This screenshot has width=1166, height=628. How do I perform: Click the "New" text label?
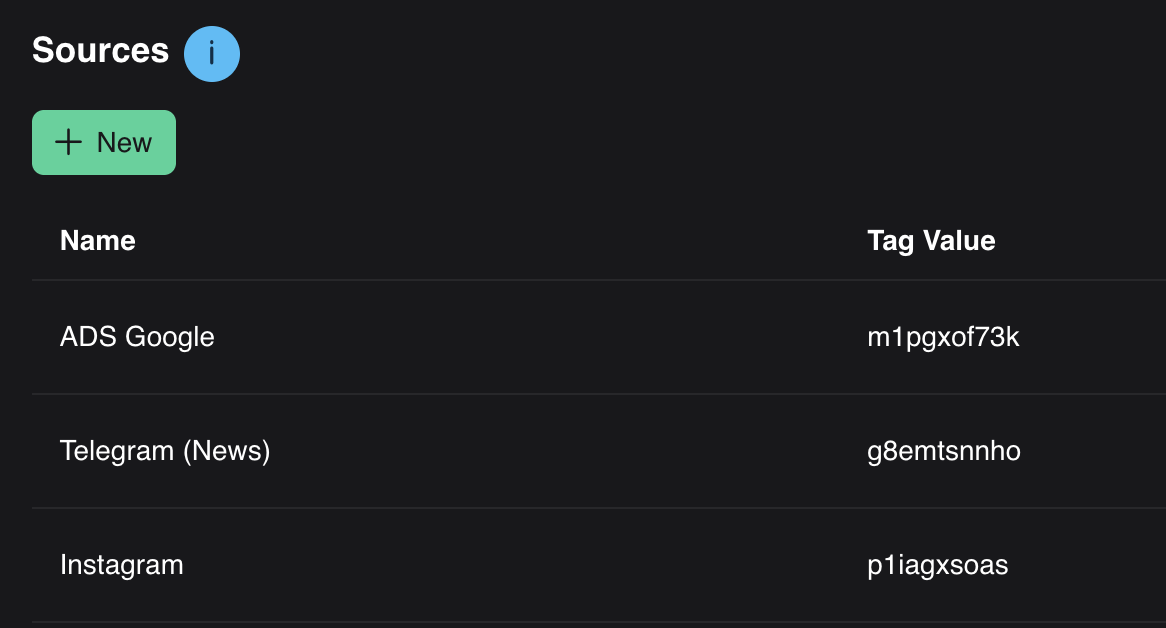124,142
